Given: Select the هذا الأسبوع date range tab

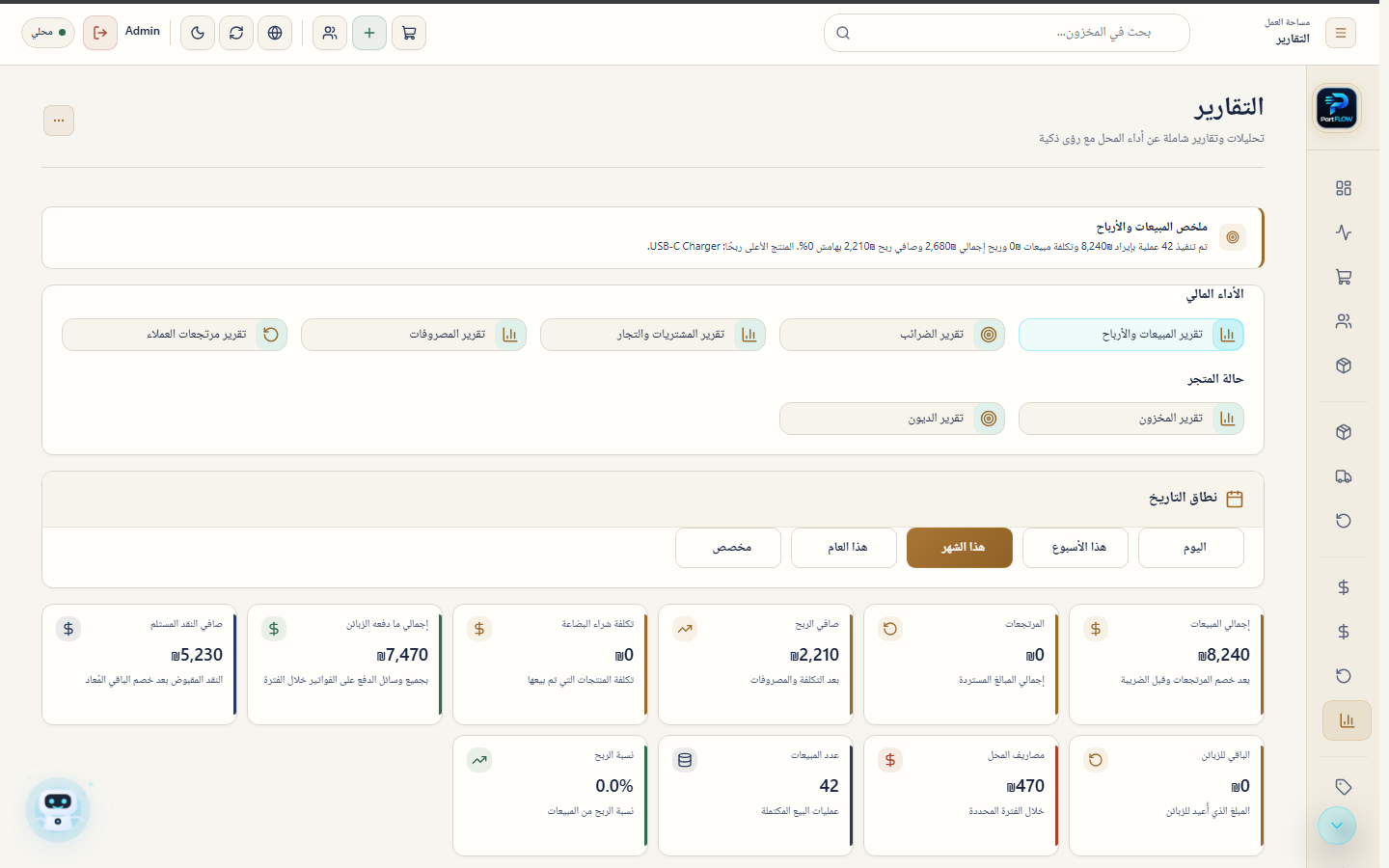Looking at the screenshot, I should click(1076, 548).
